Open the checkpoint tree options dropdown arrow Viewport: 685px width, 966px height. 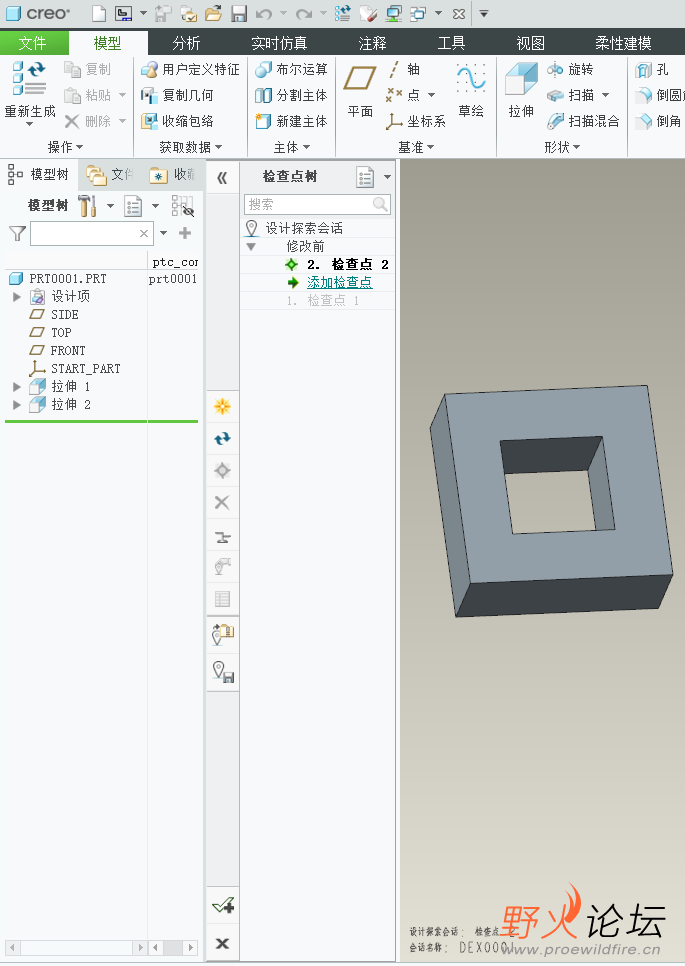coord(387,177)
